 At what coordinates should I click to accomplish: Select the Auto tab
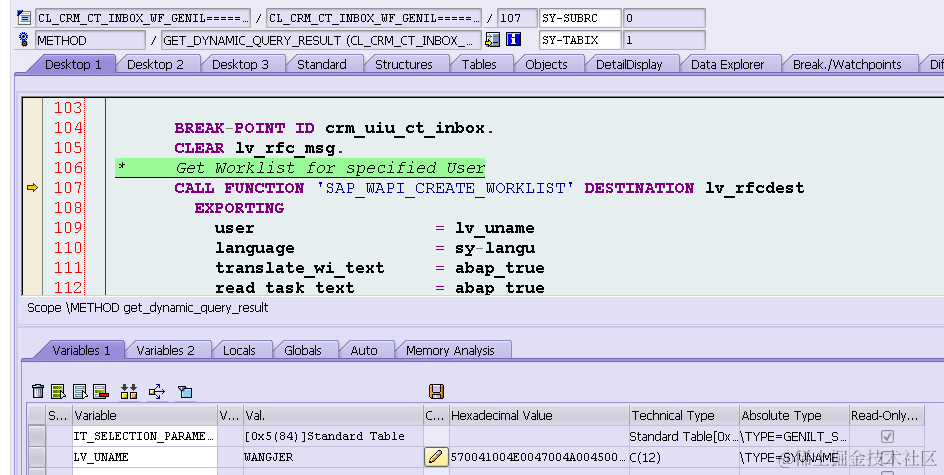(x=364, y=350)
